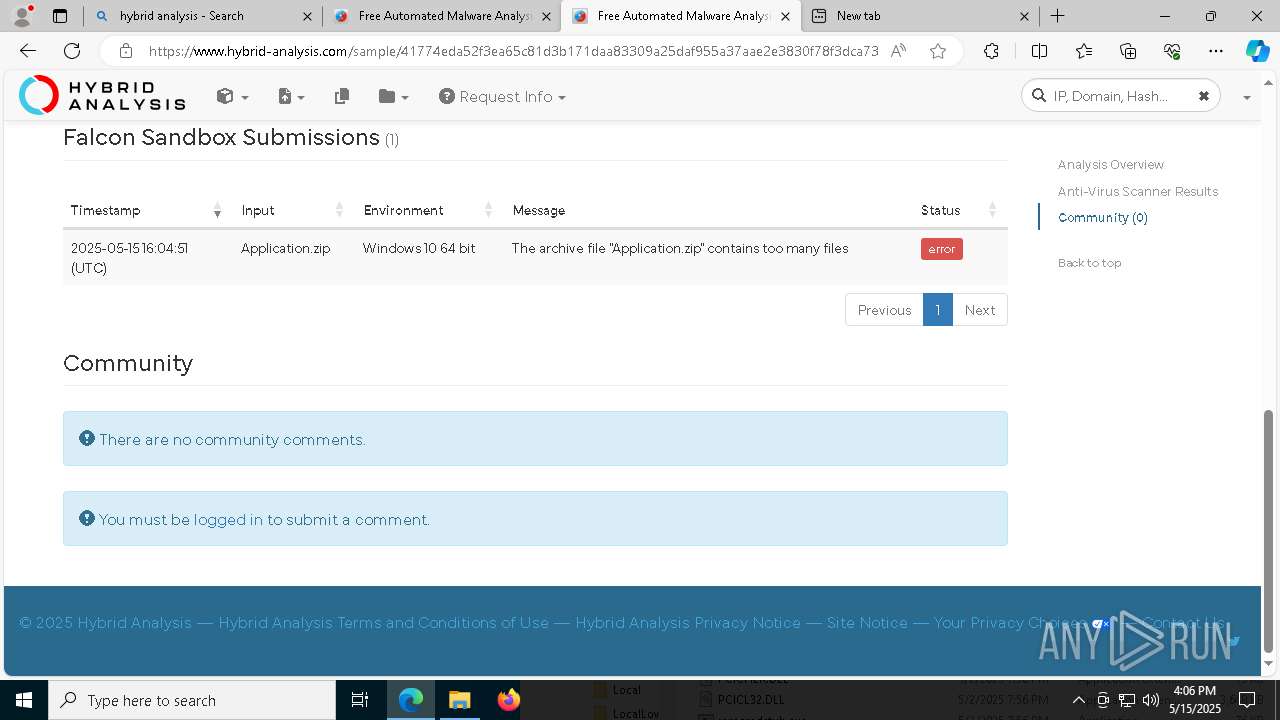The width and height of the screenshot is (1280, 720).
Task: Sort submissions by Input column
Action: 292,210
